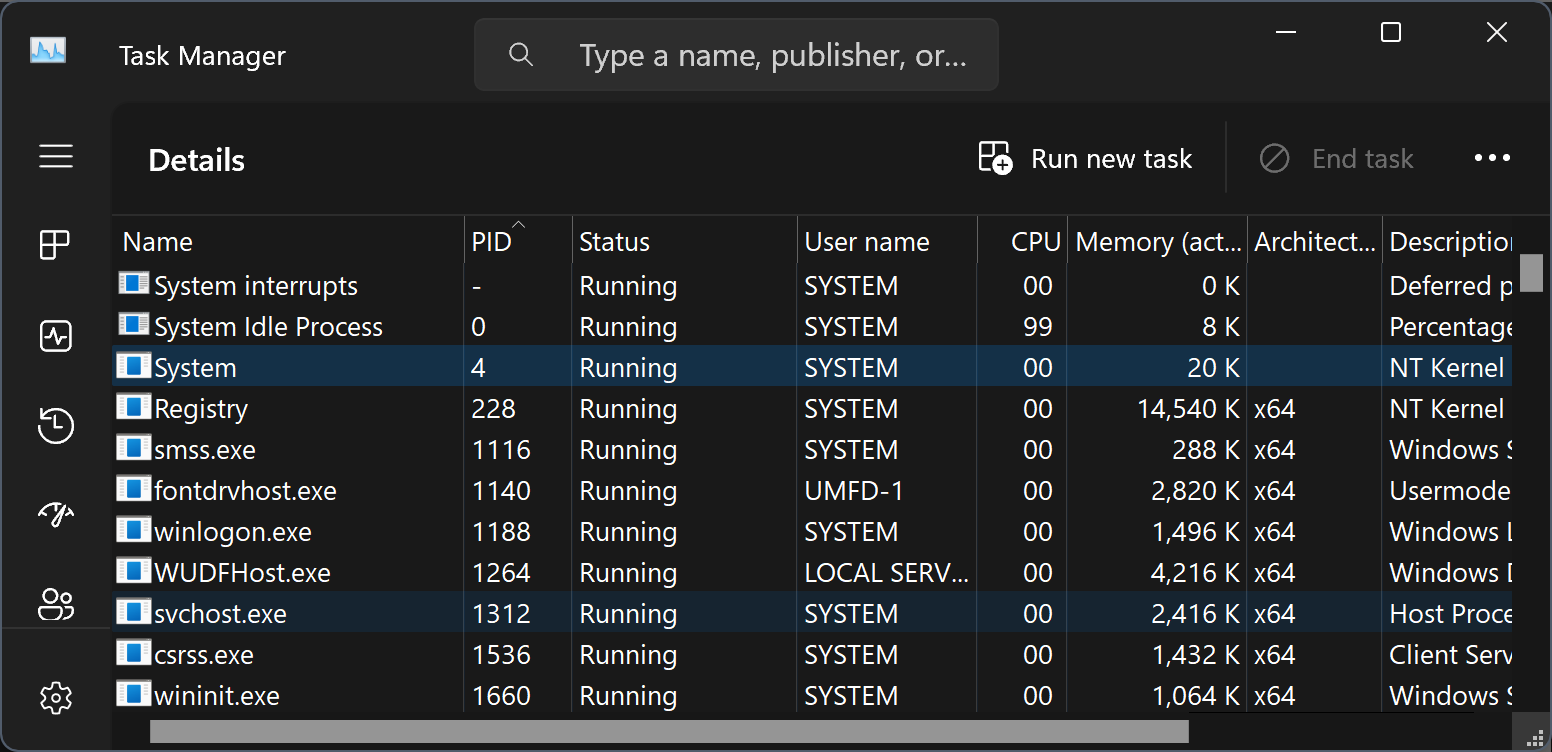Select the winlogon.exe process name
1552x752 pixels.
pyautogui.click(x=233, y=532)
